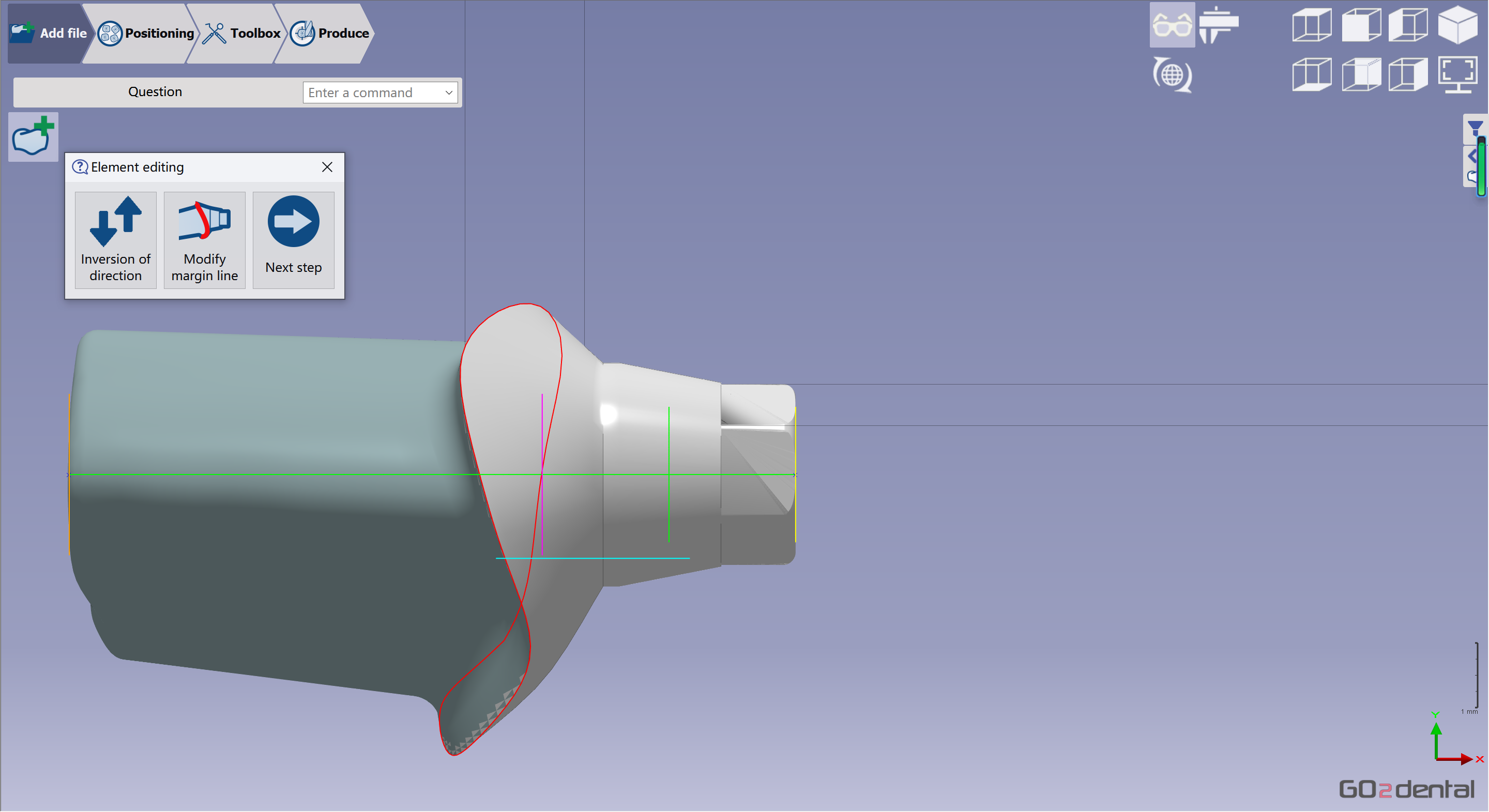Click the Next step arrow button
1489x812 pixels.
tap(294, 240)
